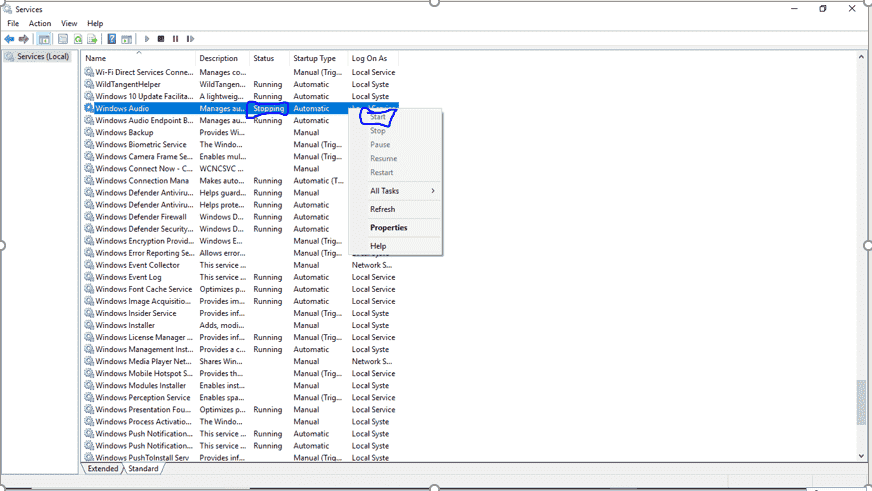Click the blue Help question-mark toolbar icon
Image resolution: width=872 pixels, height=491 pixels.
(112, 39)
